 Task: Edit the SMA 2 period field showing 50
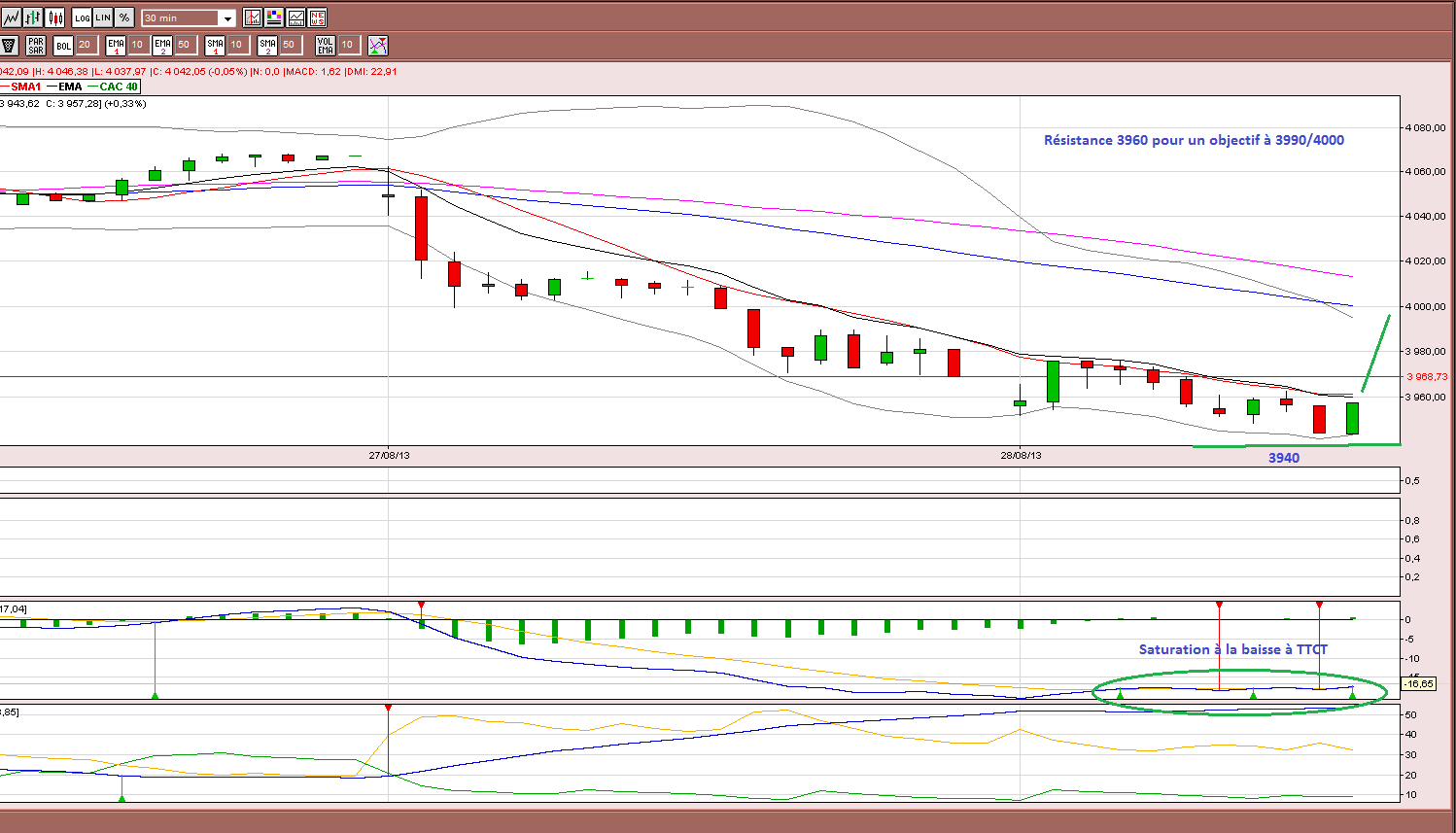[x=290, y=45]
